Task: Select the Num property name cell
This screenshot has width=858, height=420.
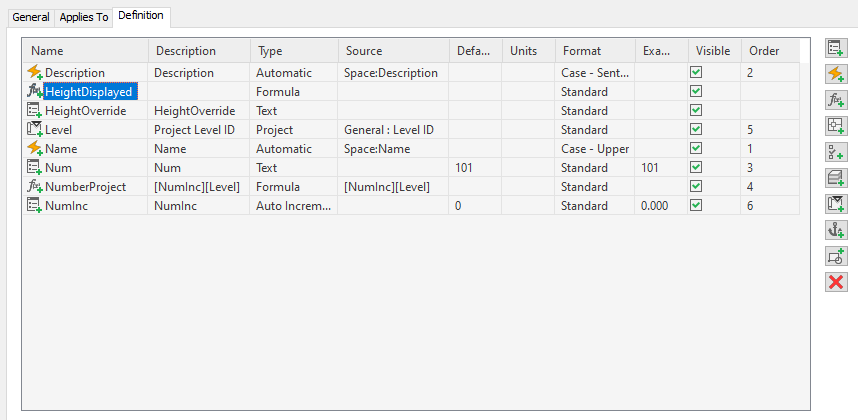Action: coord(57,168)
